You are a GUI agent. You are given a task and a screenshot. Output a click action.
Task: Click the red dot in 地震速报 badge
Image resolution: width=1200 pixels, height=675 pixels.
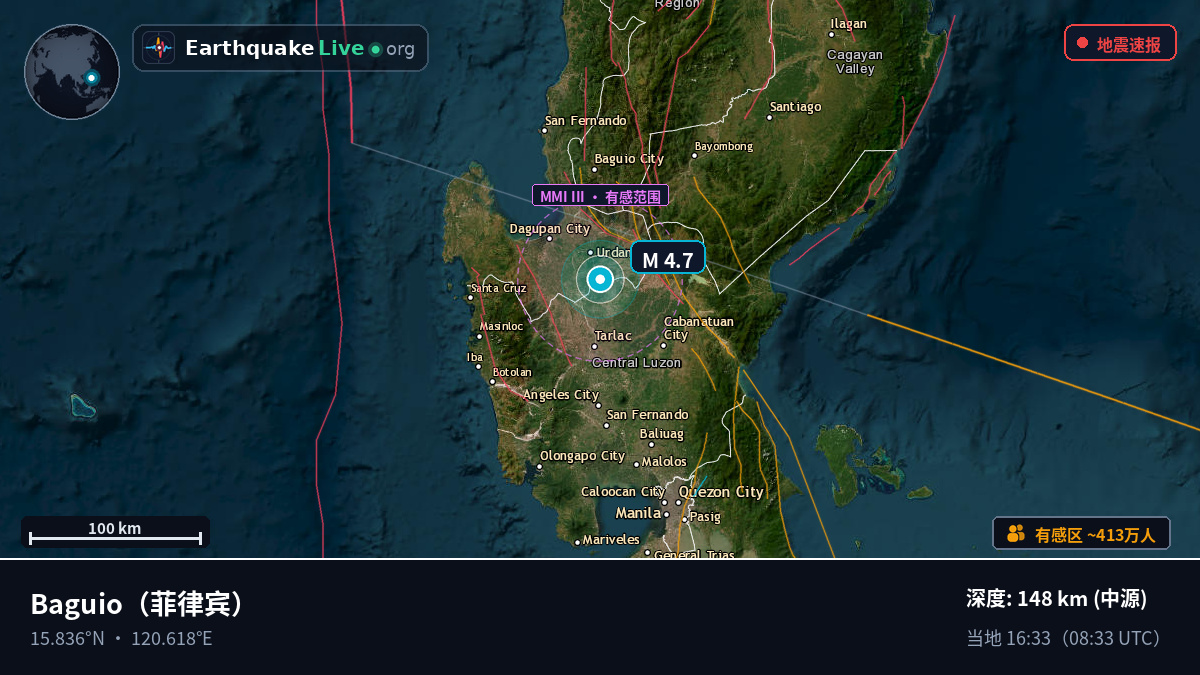pyautogui.click(x=1082, y=43)
